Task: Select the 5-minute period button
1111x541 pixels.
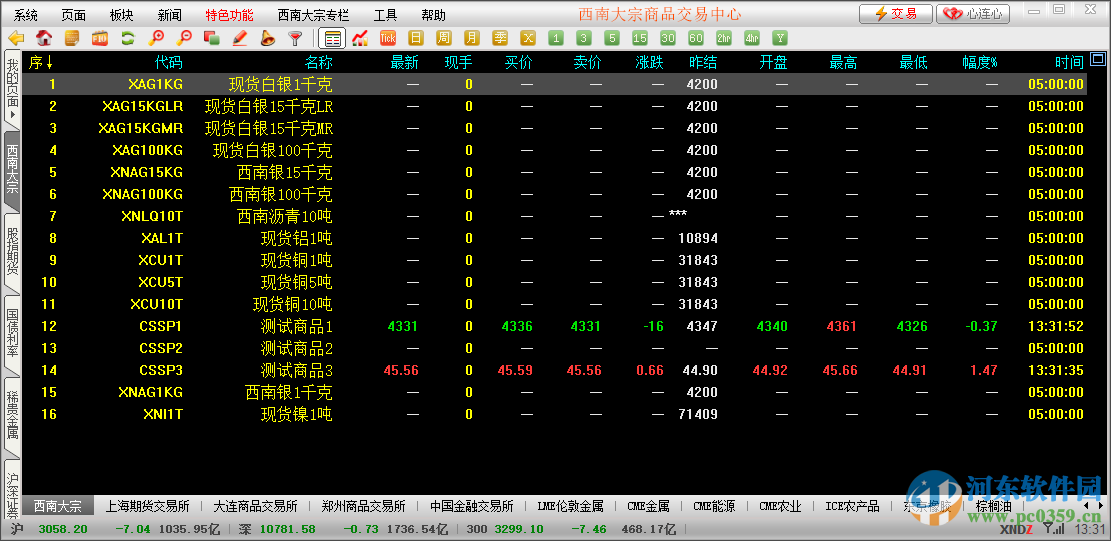Action: [612, 38]
